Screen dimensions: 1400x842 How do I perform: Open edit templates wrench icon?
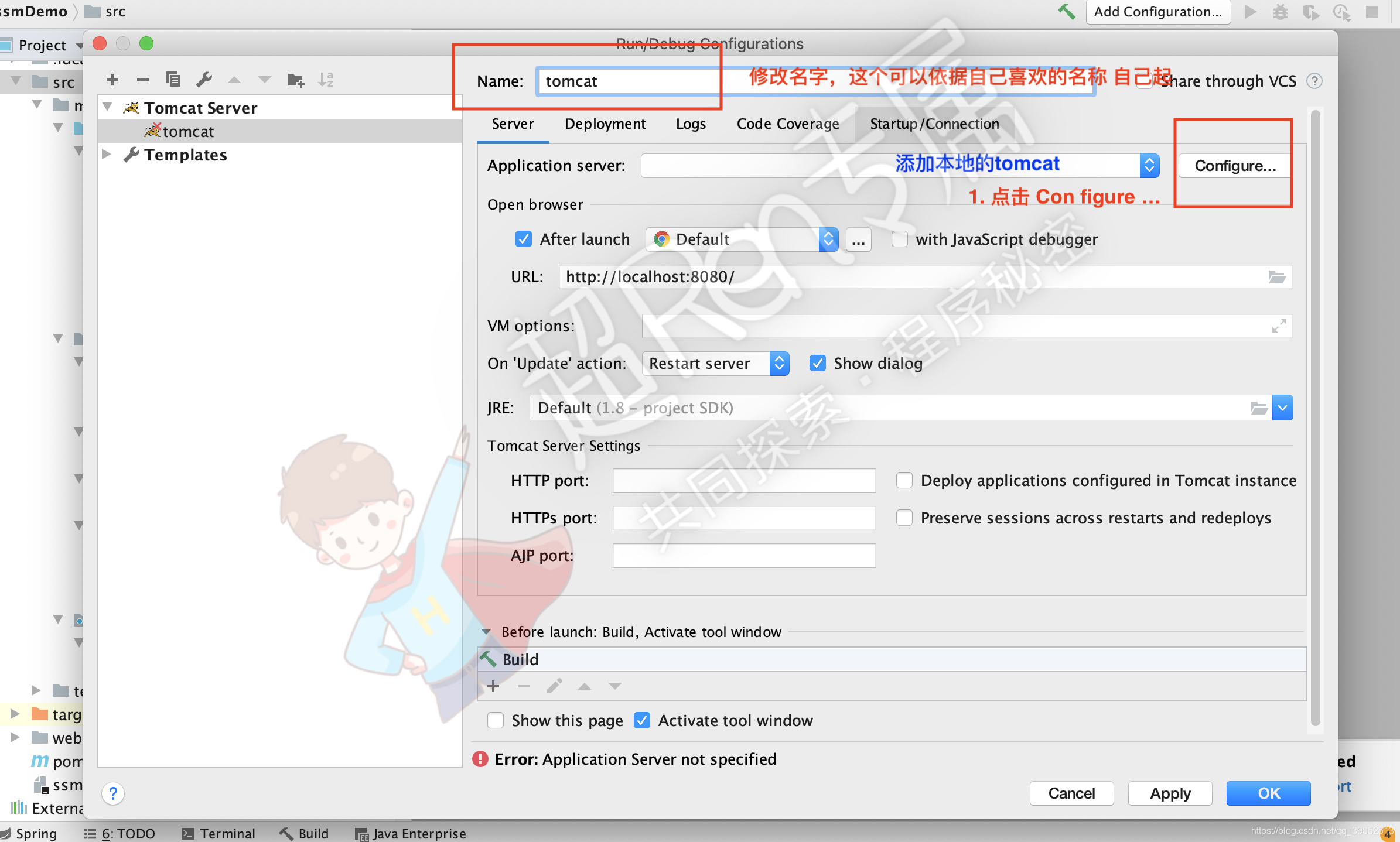click(x=204, y=80)
